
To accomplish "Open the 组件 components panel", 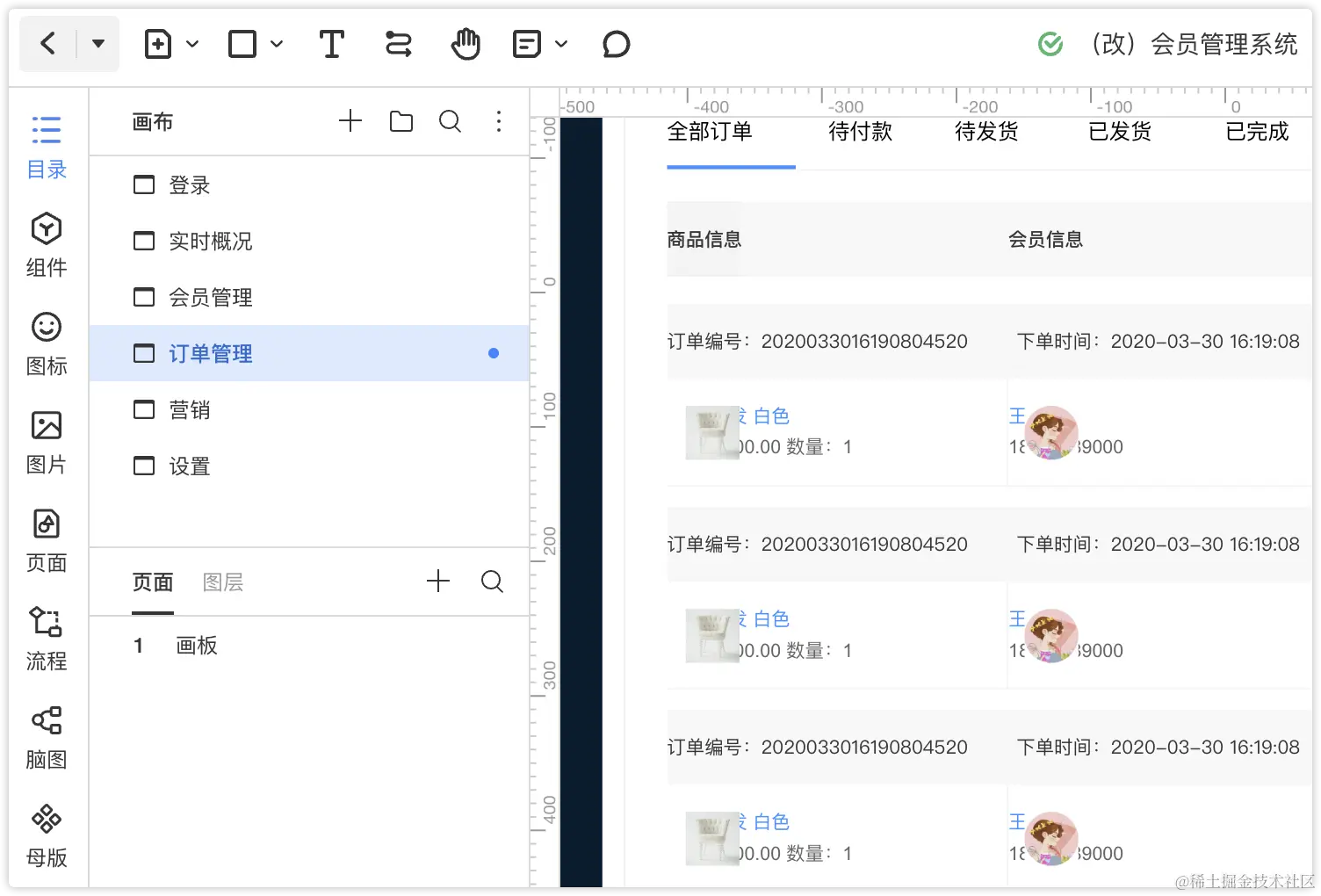I will tap(47, 246).
